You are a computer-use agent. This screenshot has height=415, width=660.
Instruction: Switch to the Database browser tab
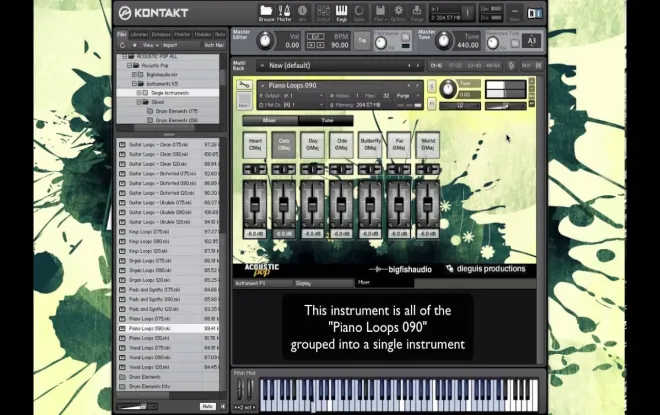[x=161, y=35]
